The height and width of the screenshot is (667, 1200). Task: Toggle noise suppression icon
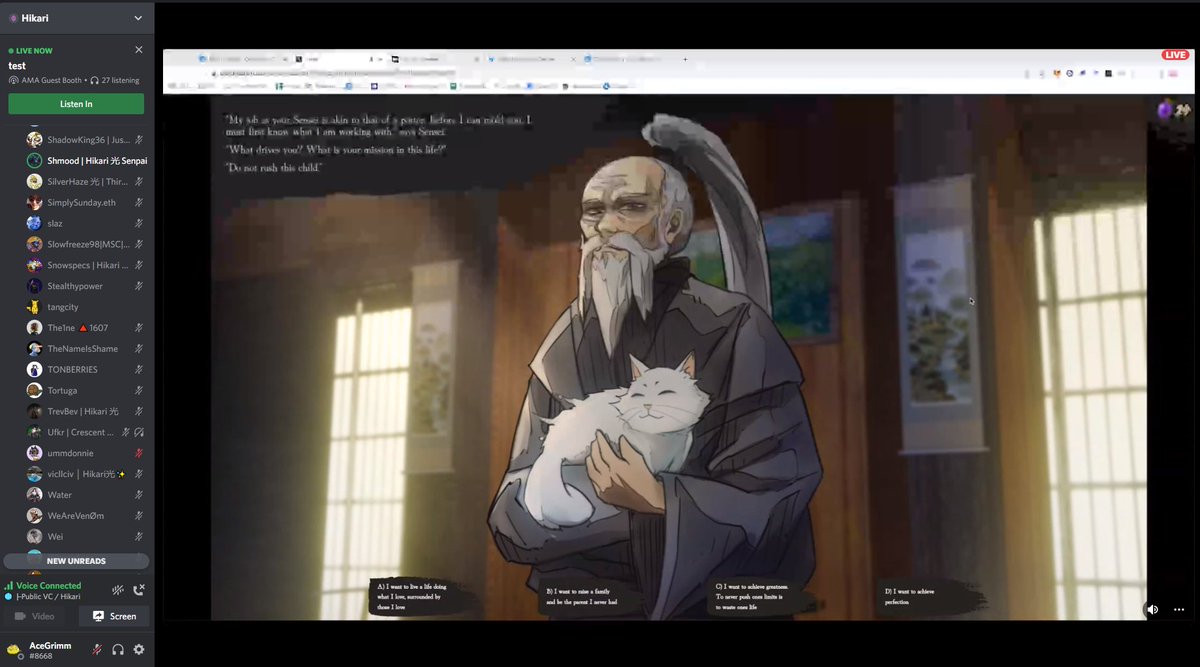click(x=118, y=590)
